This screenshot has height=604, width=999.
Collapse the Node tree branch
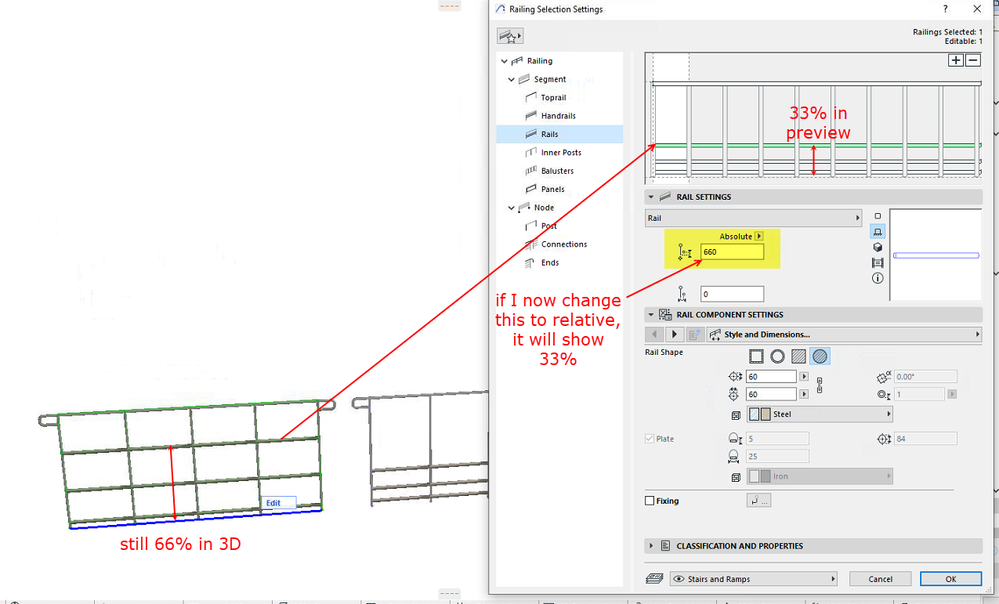tap(511, 208)
